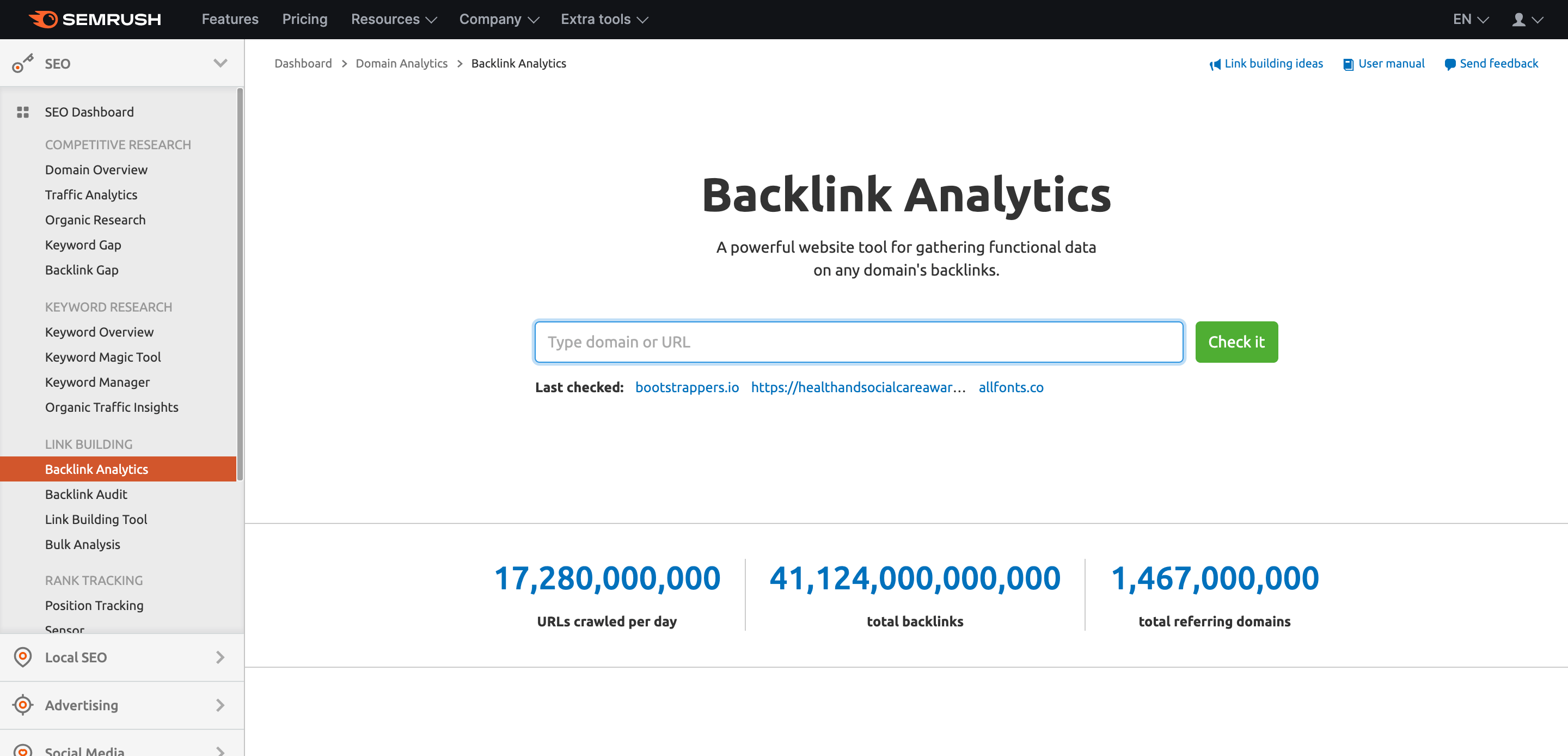Screen dimensions: 1568x756
Task: Click the 17,280,000,000 URLs crawled figure
Action: 607,578
